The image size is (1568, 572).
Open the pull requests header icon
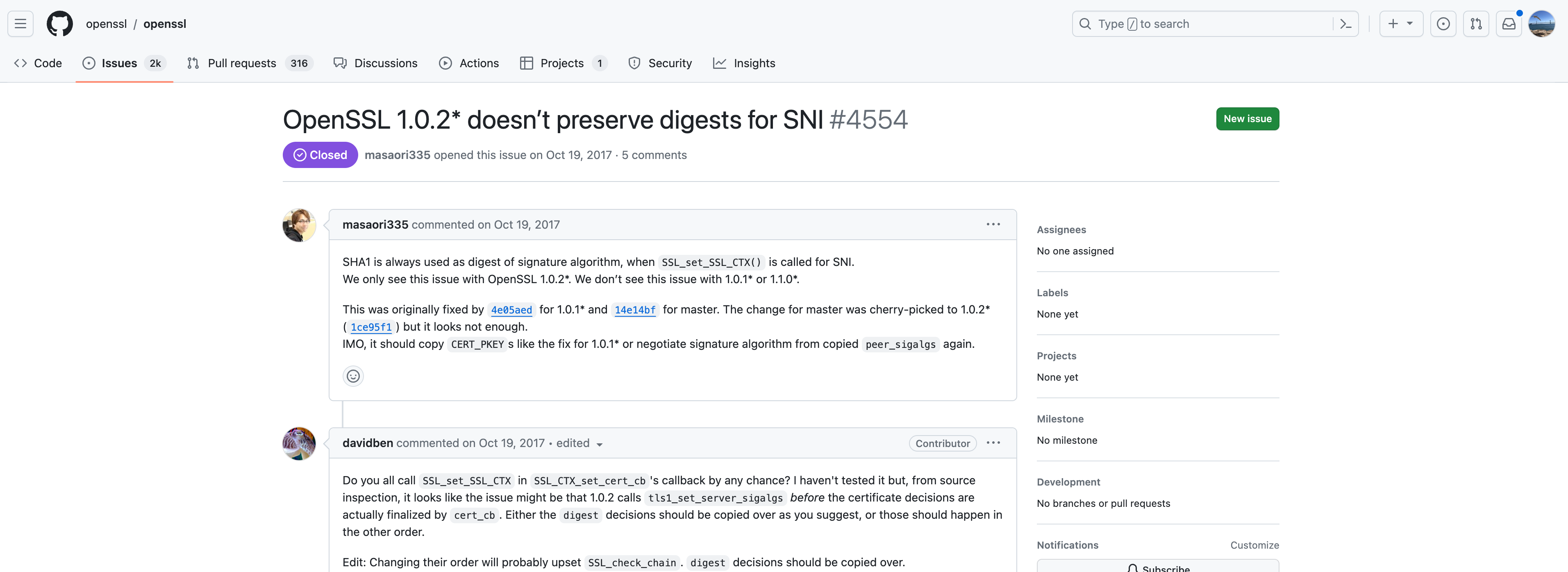coord(1475,24)
